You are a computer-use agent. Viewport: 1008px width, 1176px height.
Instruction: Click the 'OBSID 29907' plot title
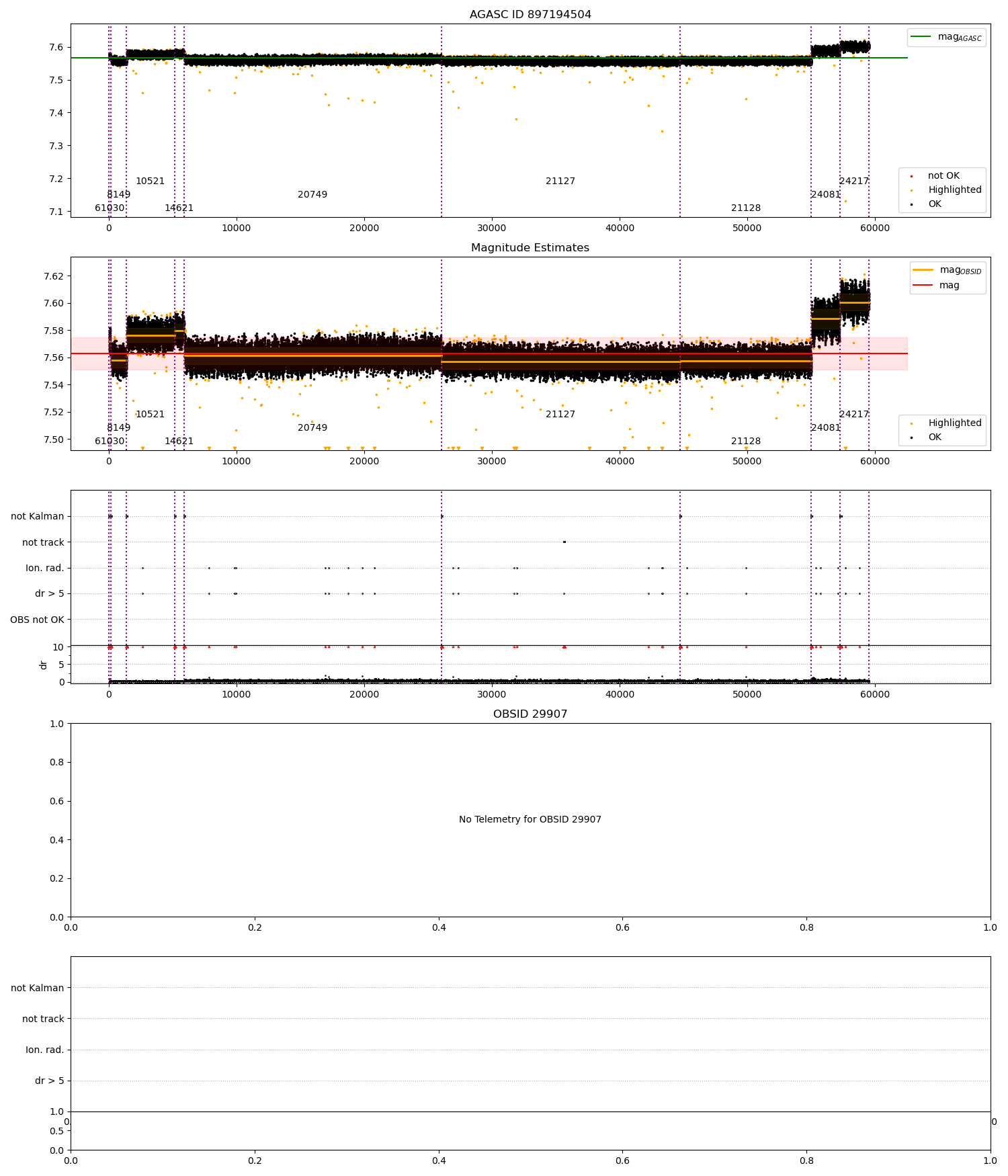click(530, 714)
